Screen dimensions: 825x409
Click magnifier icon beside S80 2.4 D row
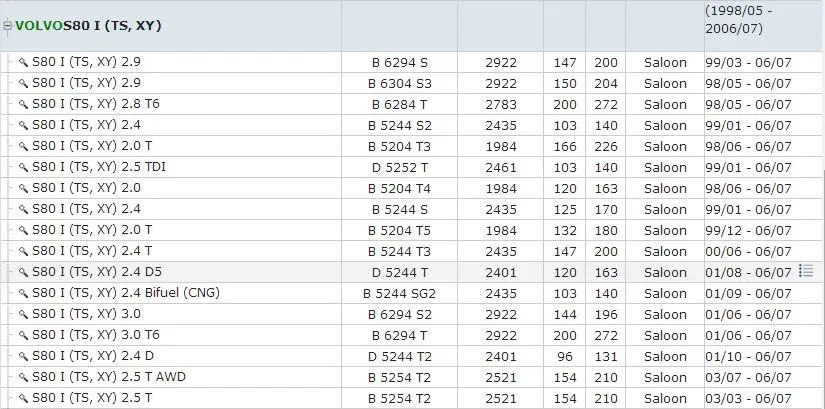[x=23, y=357]
